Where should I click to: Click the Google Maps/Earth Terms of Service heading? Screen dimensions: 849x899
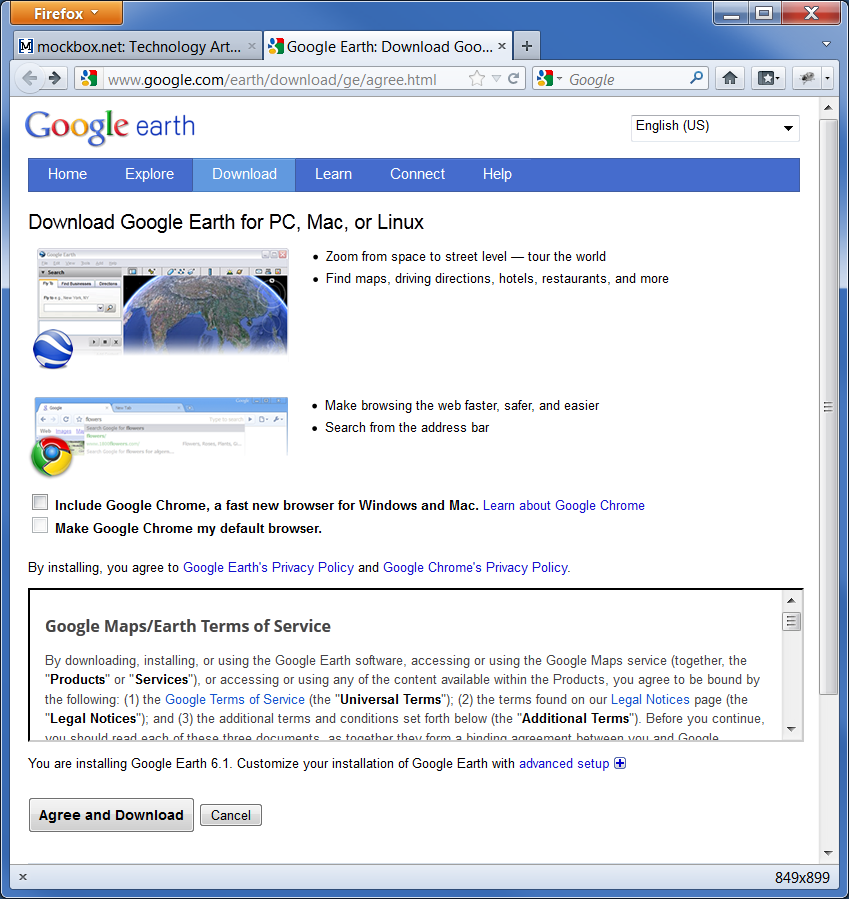coord(188,626)
